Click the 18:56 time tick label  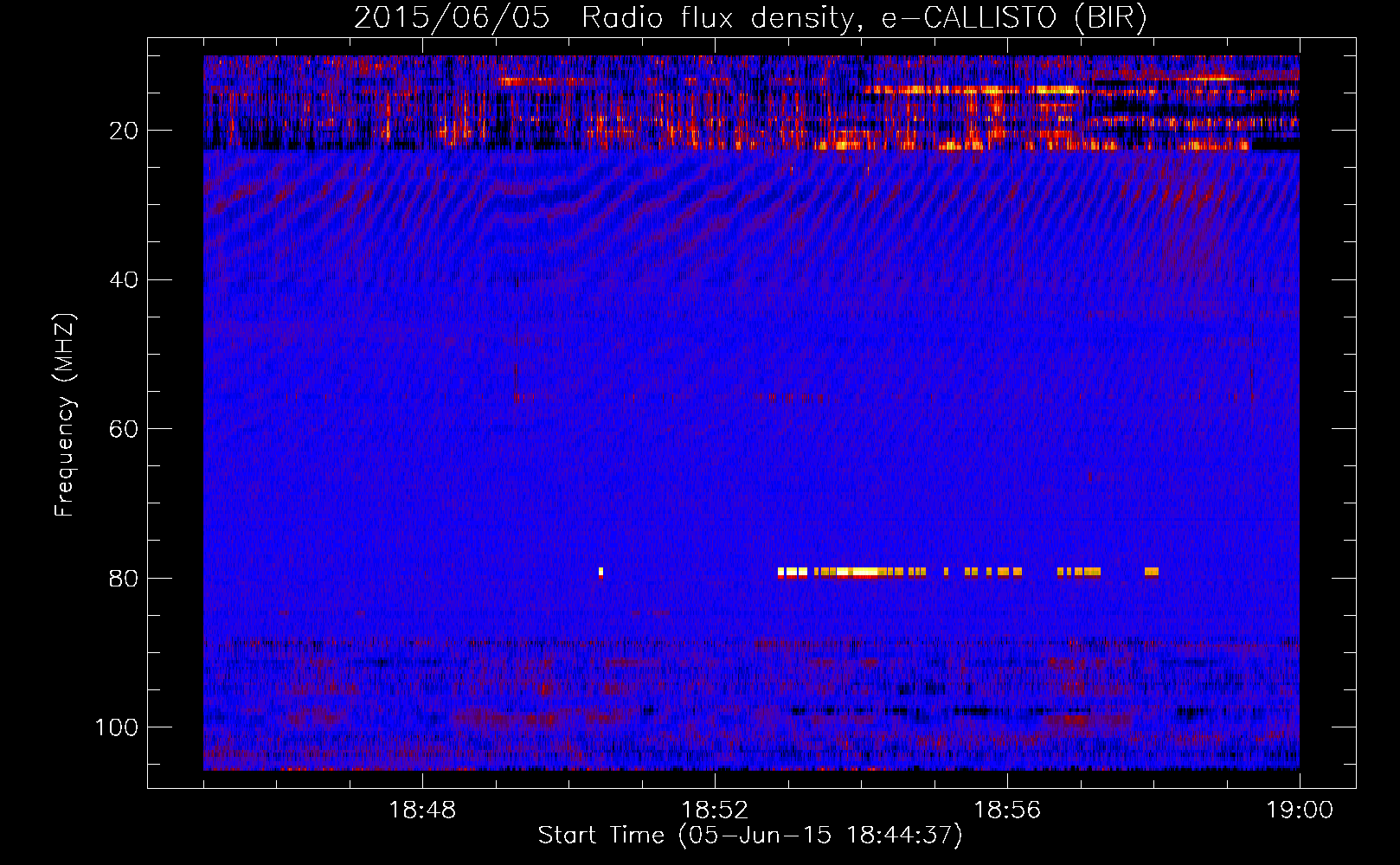click(x=1007, y=811)
